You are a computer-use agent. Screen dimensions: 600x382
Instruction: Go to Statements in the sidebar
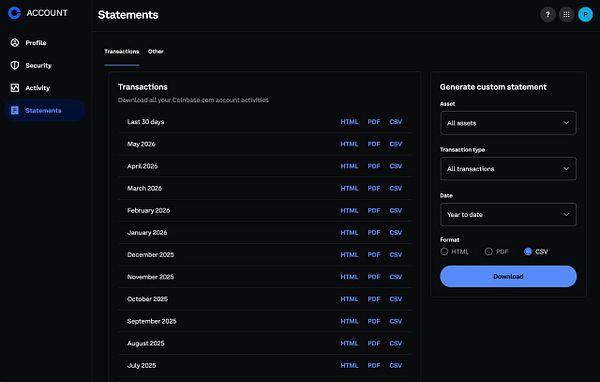[x=45, y=110]
